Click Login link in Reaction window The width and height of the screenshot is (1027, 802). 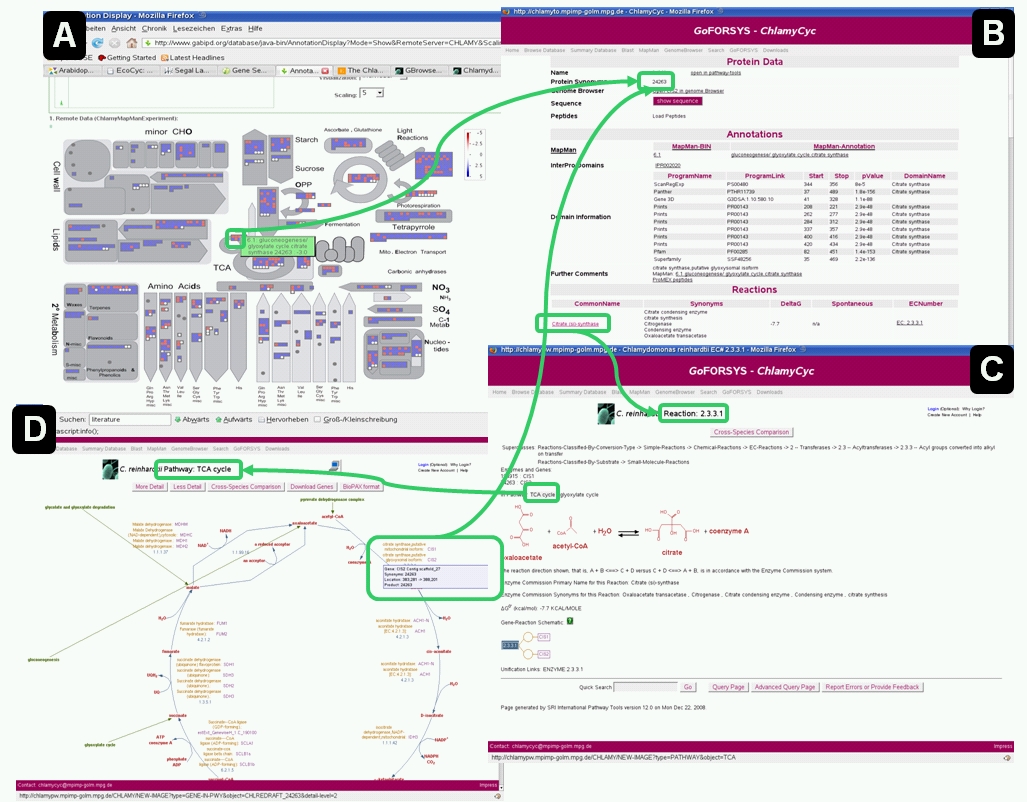(933, 409)
